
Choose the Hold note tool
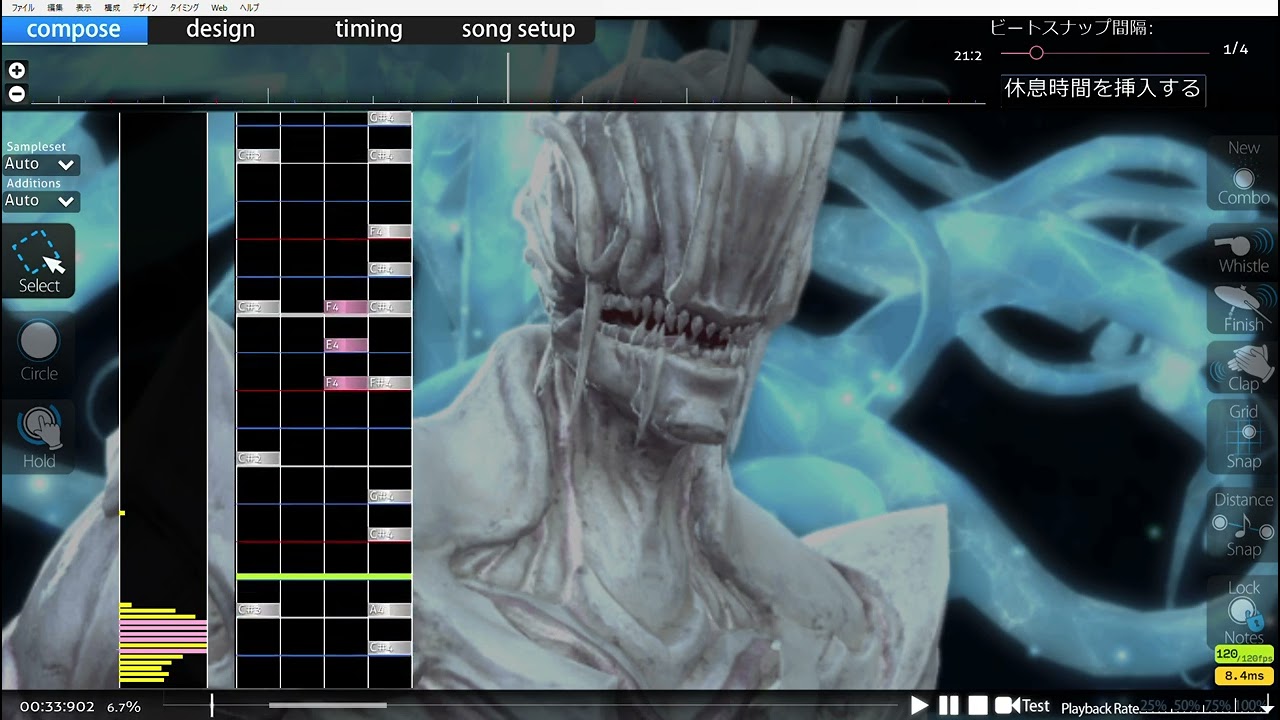tap(39, 438)
